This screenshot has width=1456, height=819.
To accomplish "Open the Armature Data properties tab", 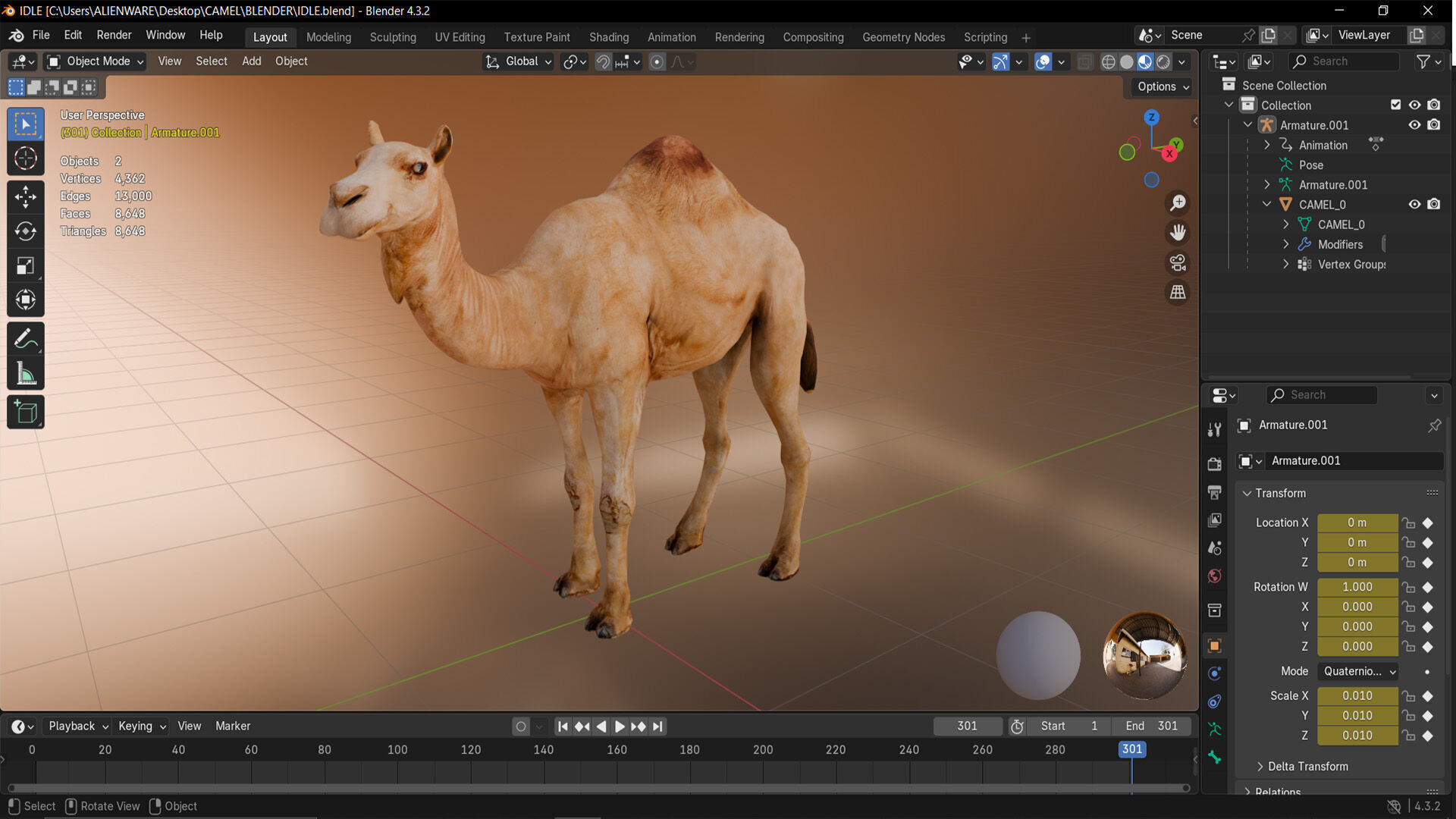I will pos(1215,730).
